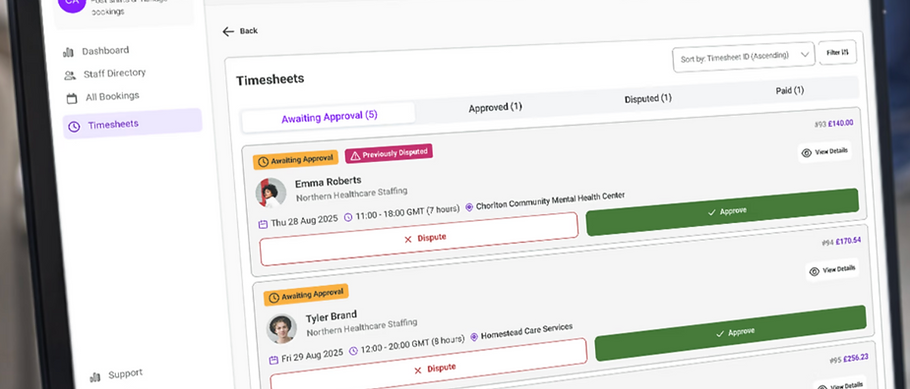Screen dimensions: 910x389
Task: Switch to the Disputed (1) tab
Action: (x=648, y=99)
